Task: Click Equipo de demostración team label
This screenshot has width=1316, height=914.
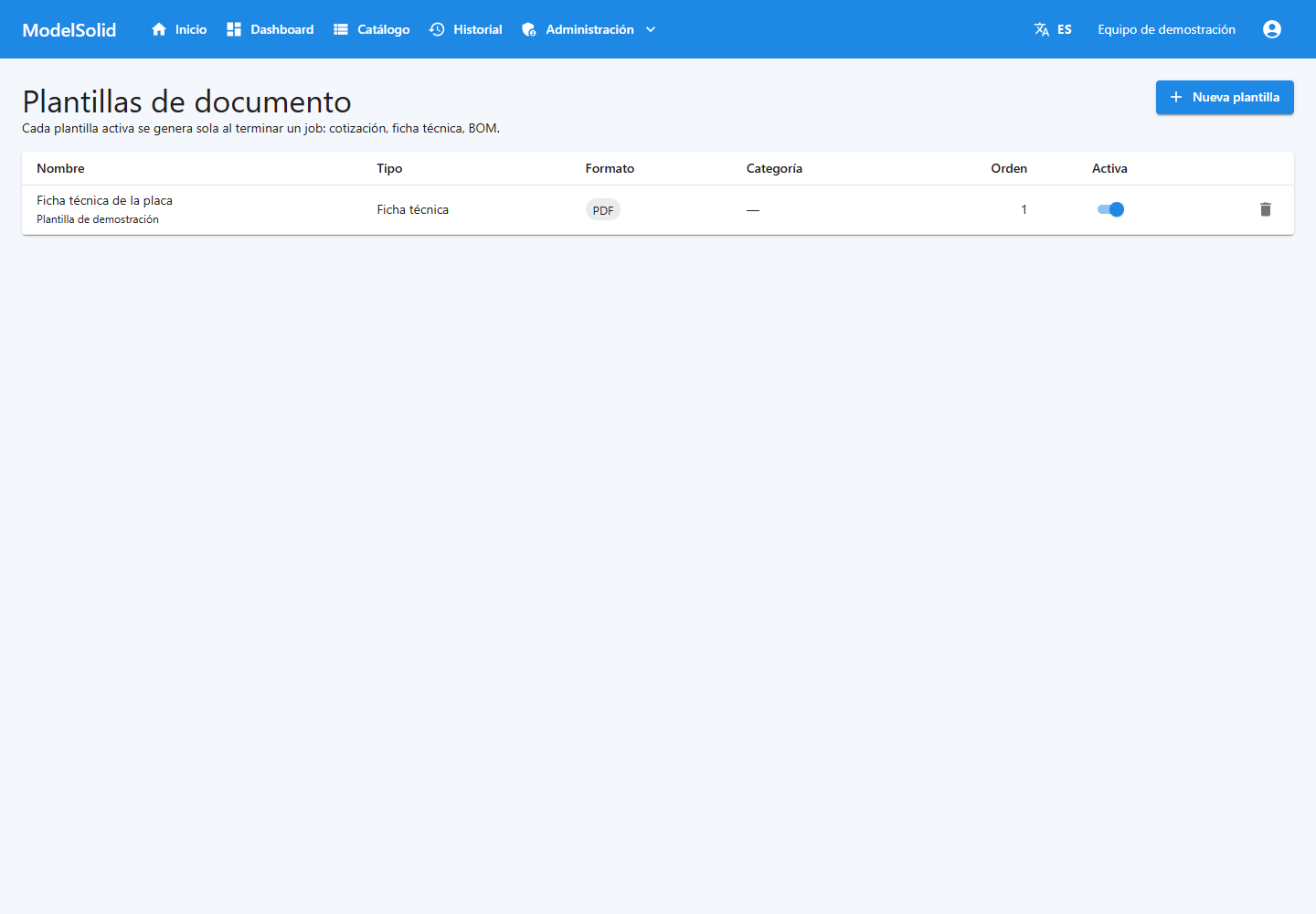Action: pyautogui.click(x=1166, y=29)
